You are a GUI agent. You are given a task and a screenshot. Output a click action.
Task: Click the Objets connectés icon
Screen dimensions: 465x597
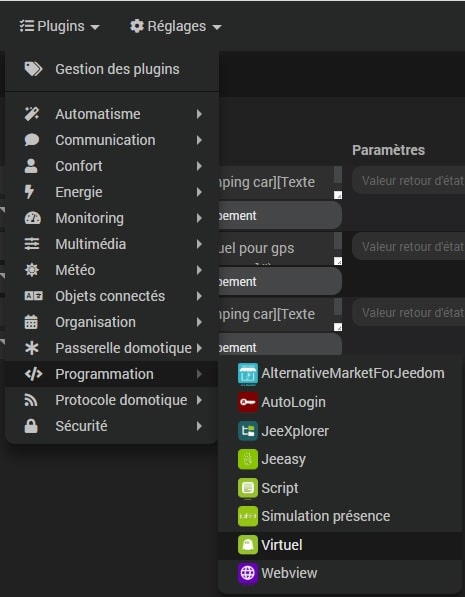(34, 296)
